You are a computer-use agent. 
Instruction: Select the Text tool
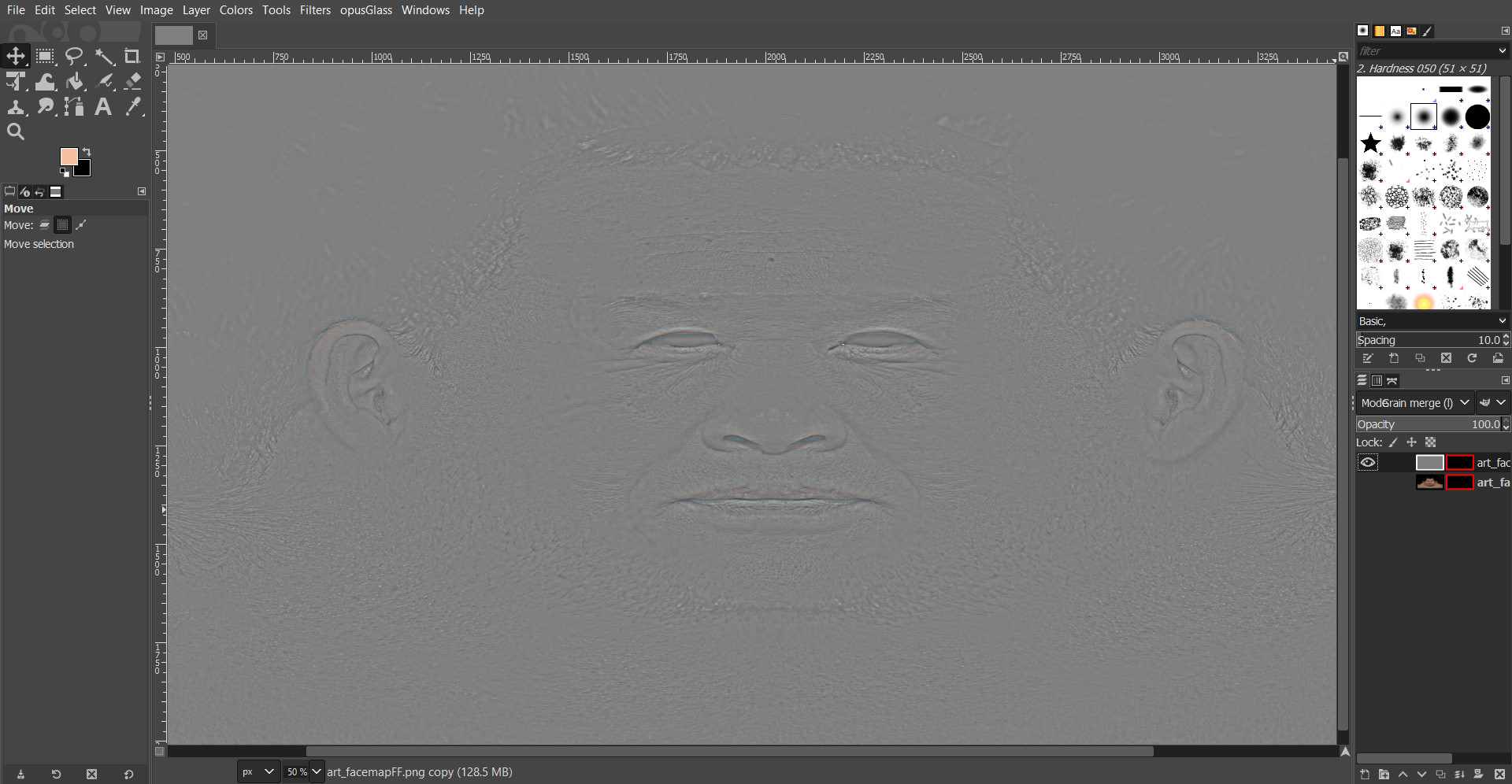pos(103,106)
